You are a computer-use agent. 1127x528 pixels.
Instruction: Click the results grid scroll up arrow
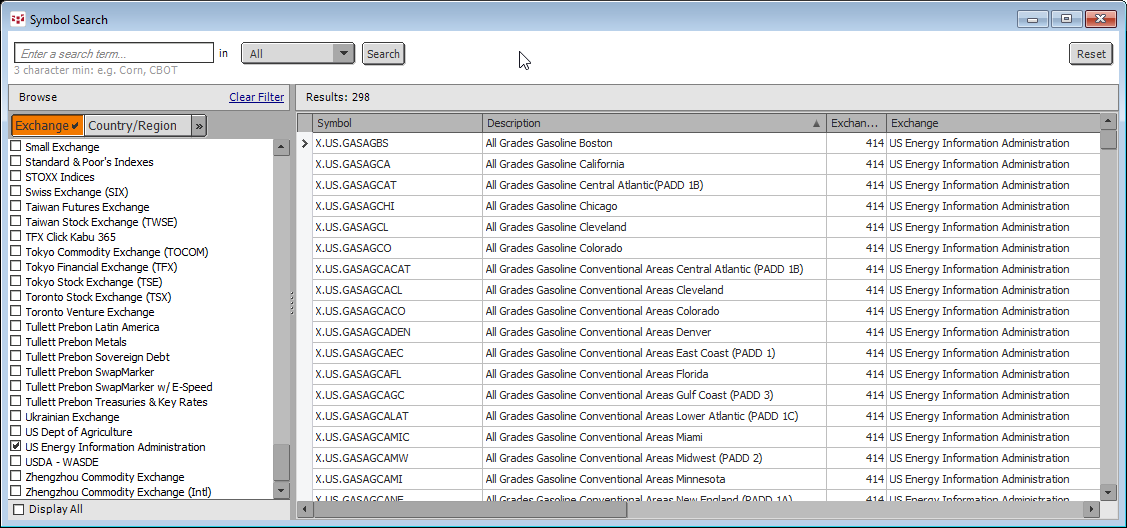click(1108, 121)
